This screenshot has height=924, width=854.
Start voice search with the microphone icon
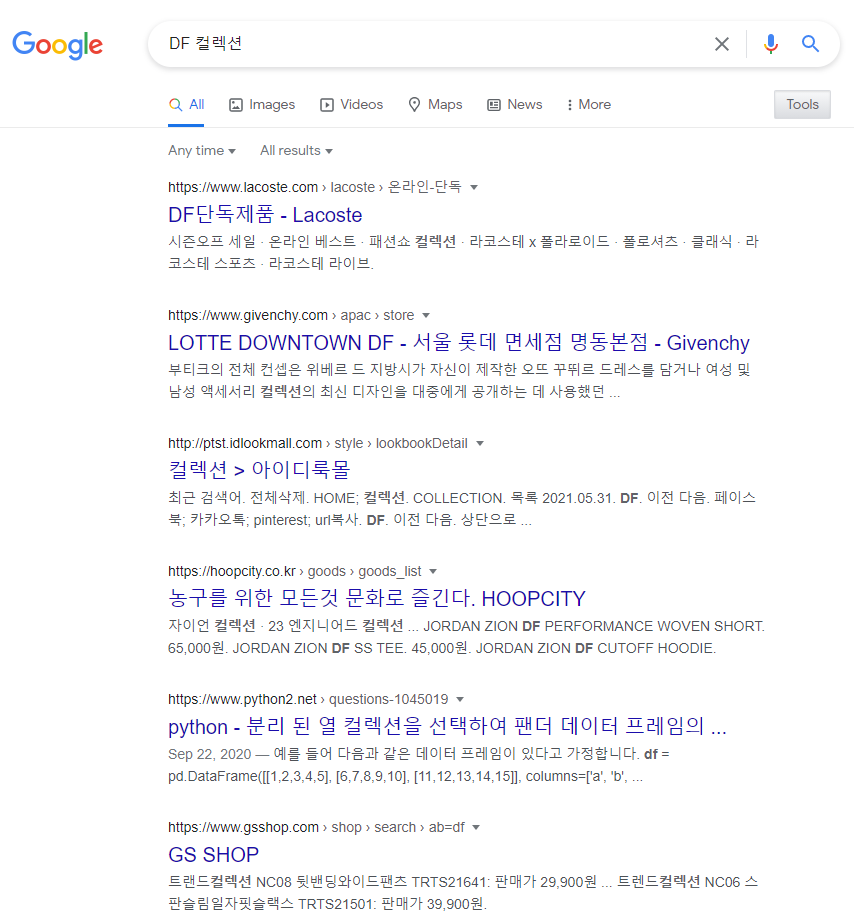tap(770, 44)
